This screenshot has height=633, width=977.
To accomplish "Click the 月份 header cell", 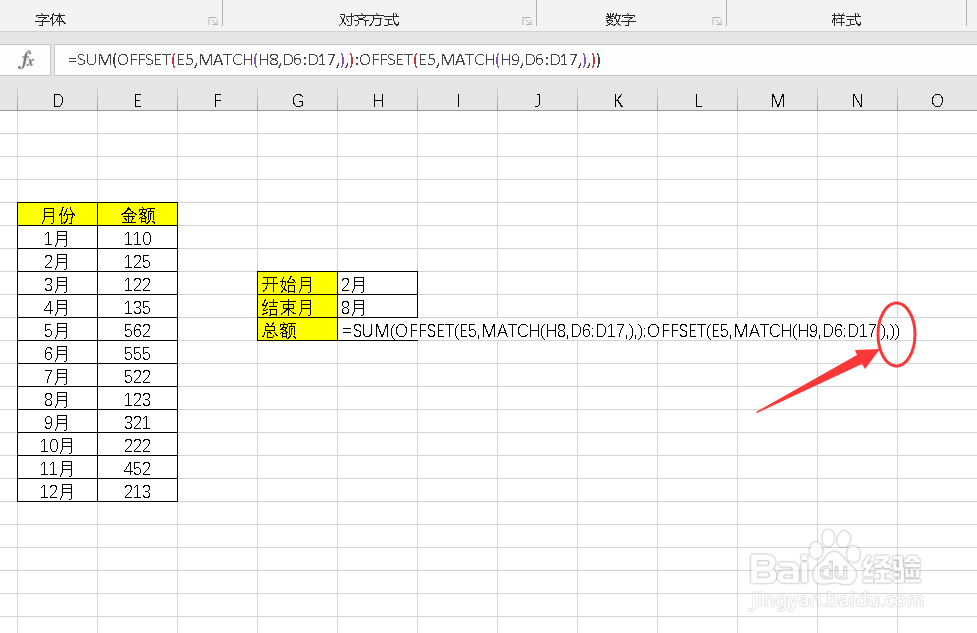I will [x=57, y=214].
